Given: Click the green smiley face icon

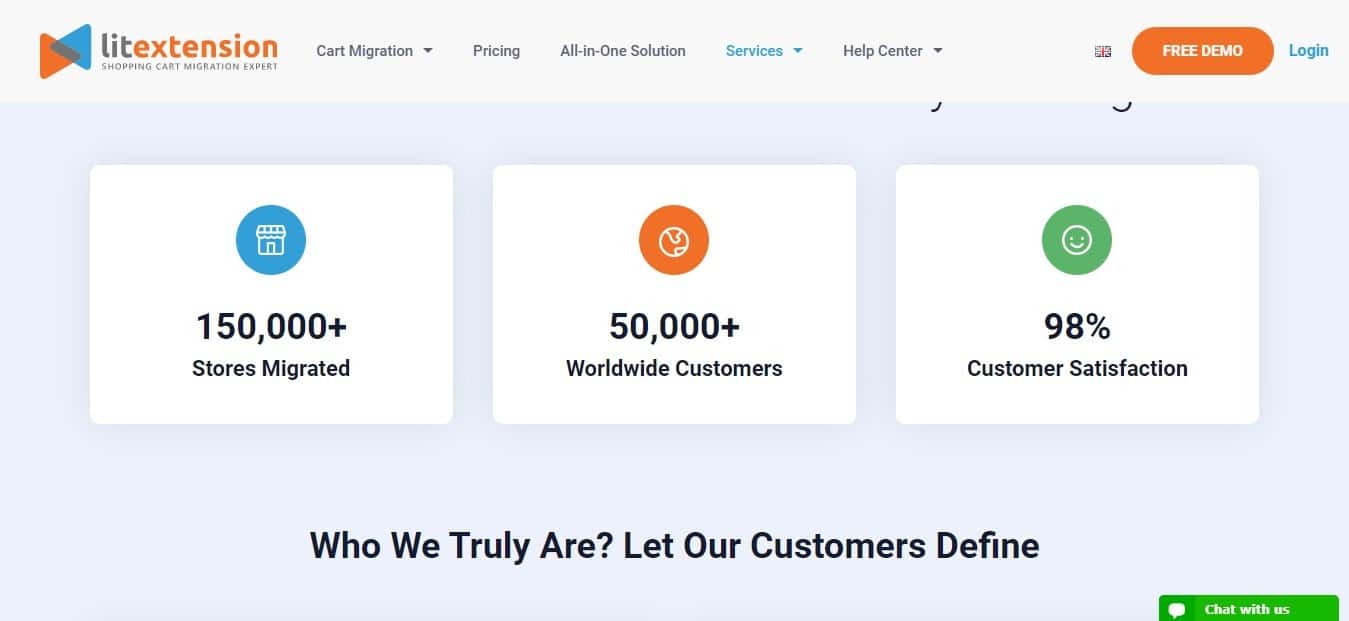Looking at the screenshot, I should pyautogui.click(x=1077, y=240).
